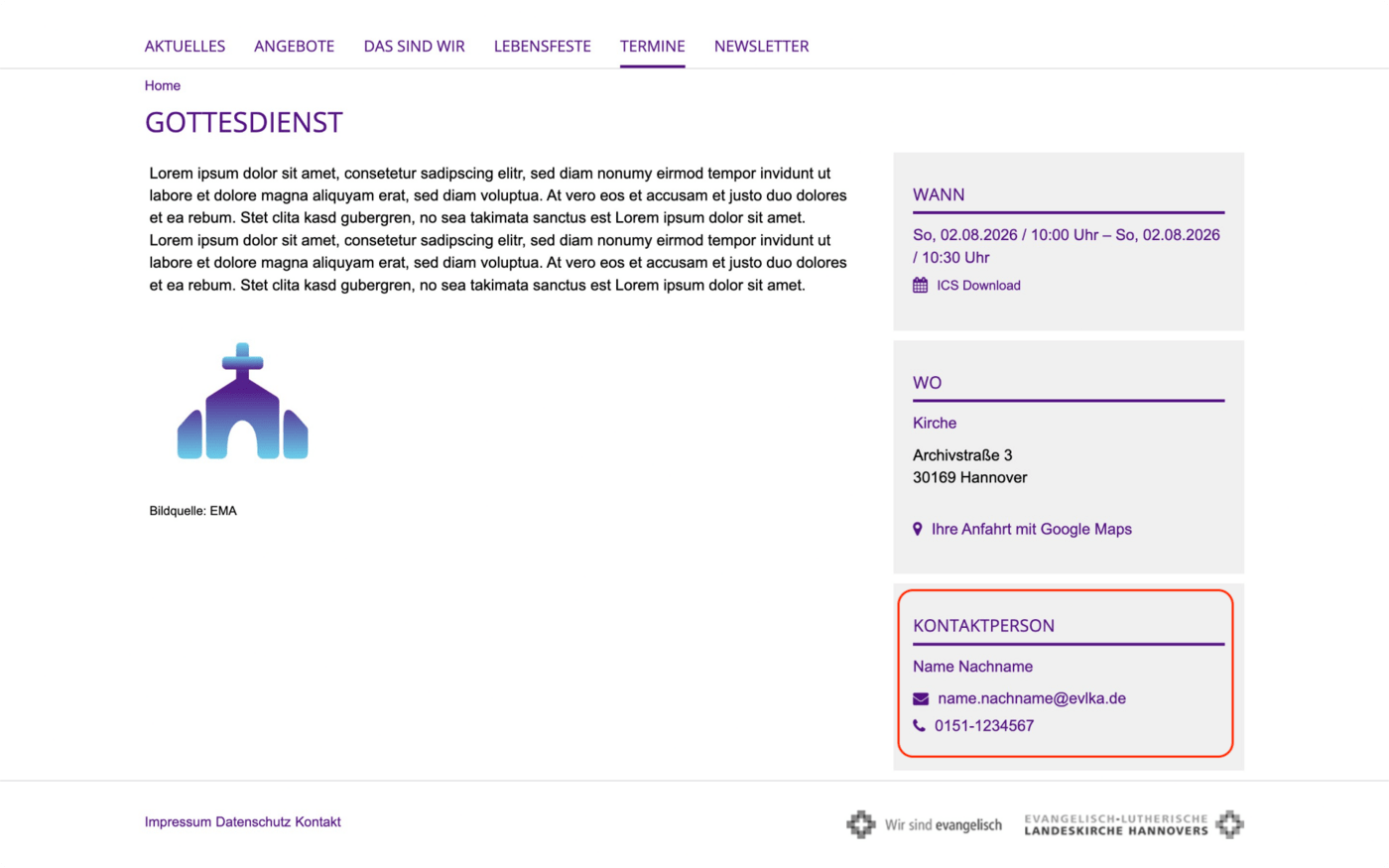Click the text 30169 Hannover
This screenshot has width=1389, height=868.
[x=969, y=477]
